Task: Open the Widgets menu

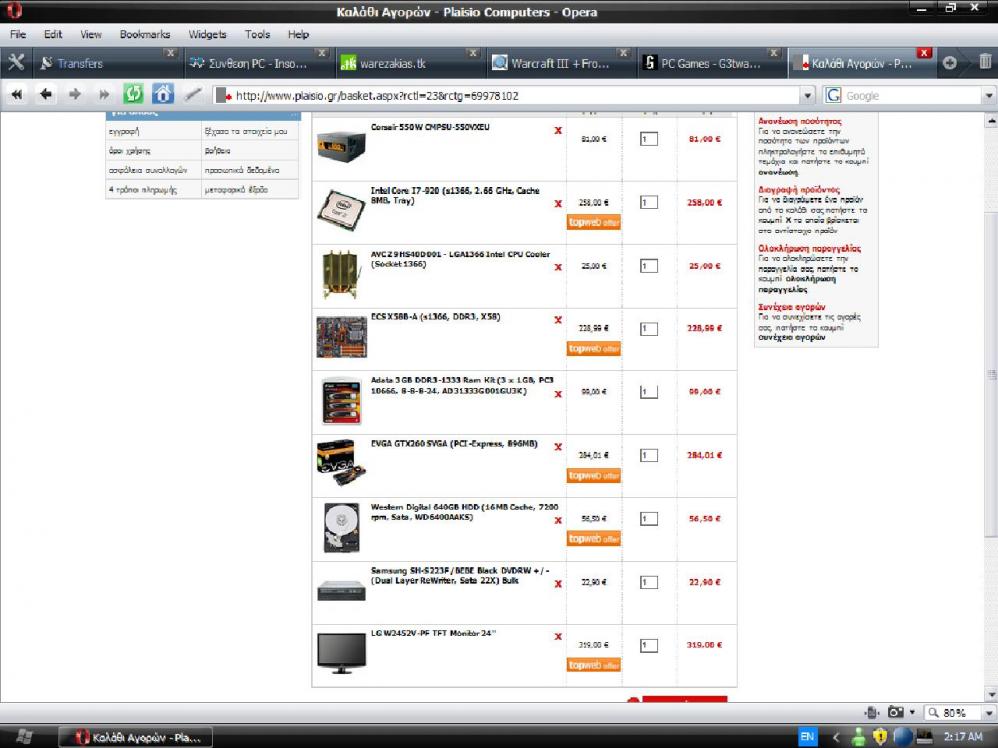Action: coord(207,34)
